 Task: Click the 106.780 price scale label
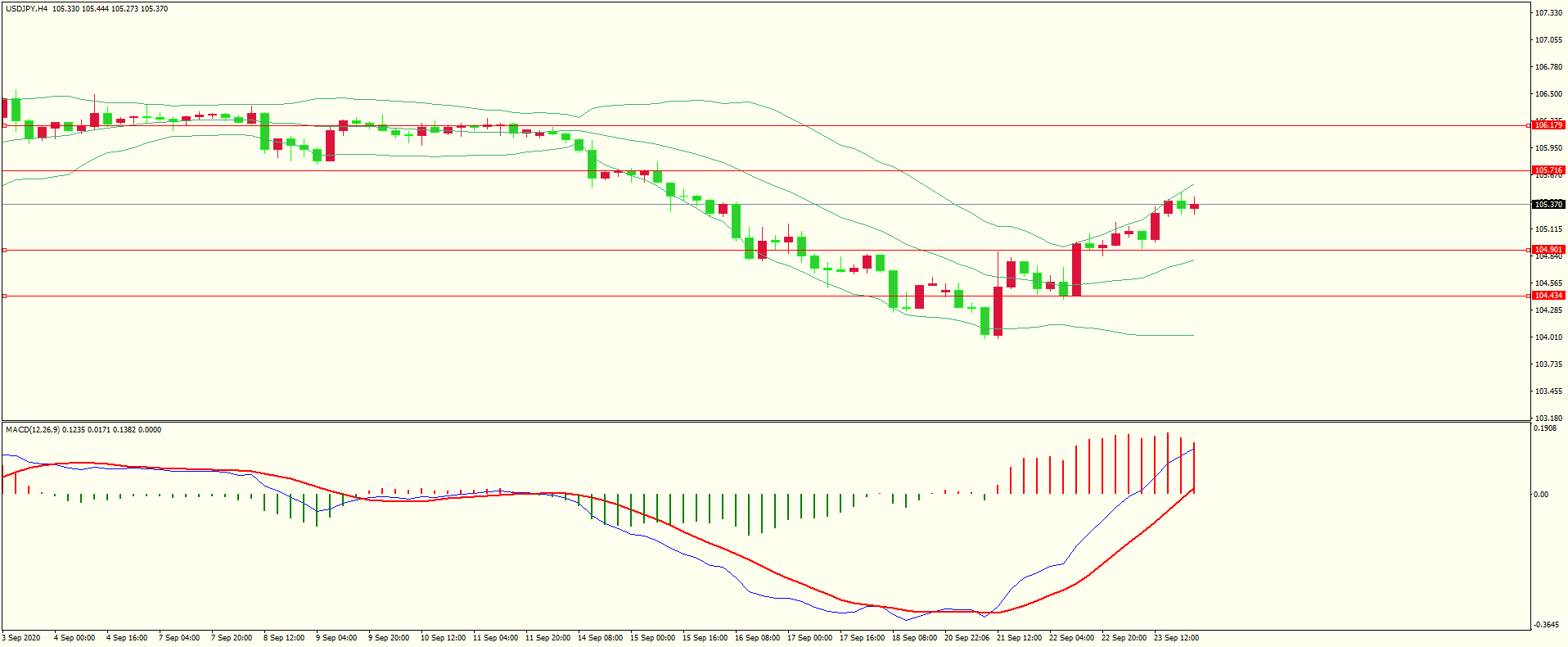(1548, 67)
